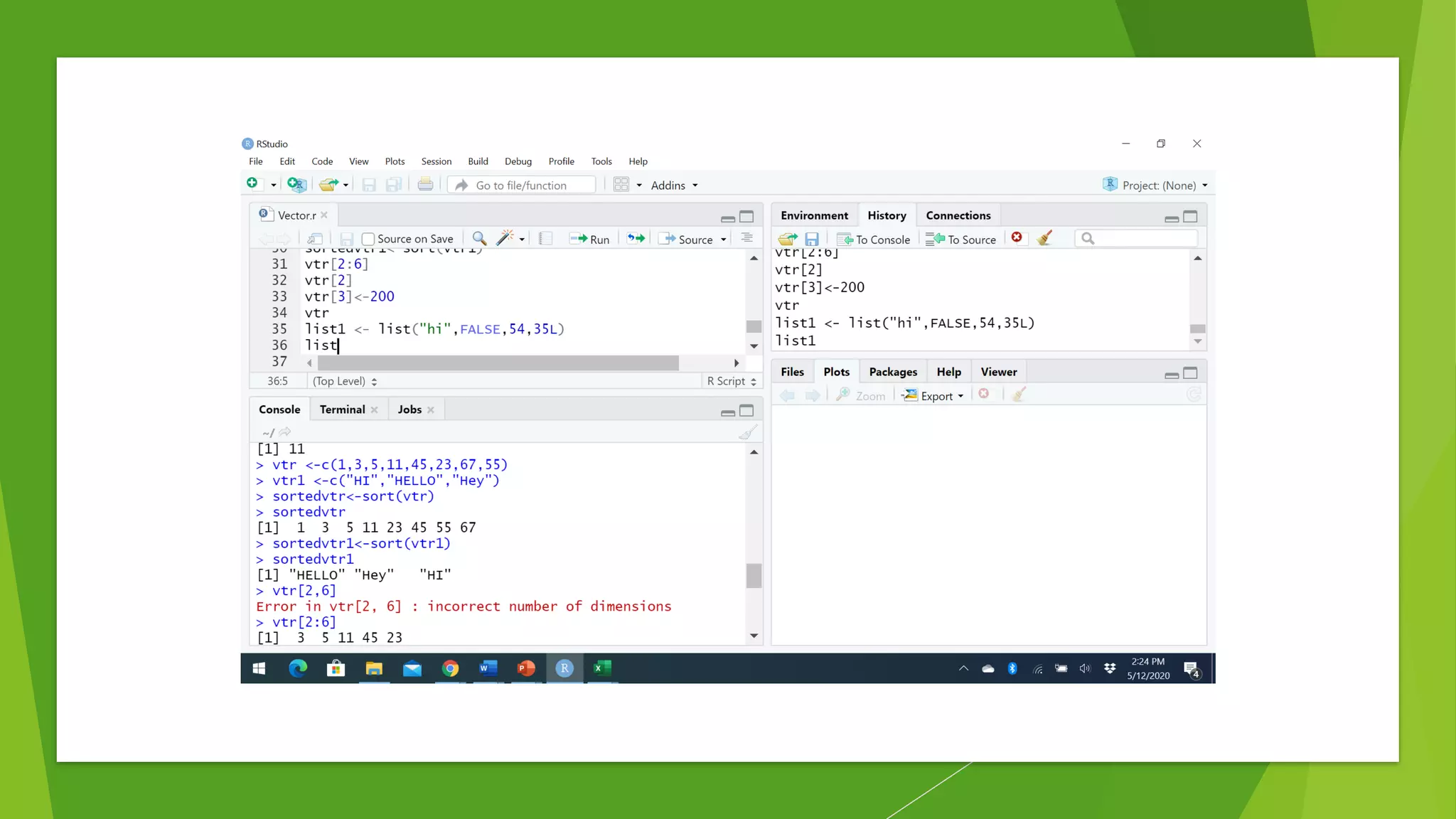Open the Viewer tab

tap(999, 372)
